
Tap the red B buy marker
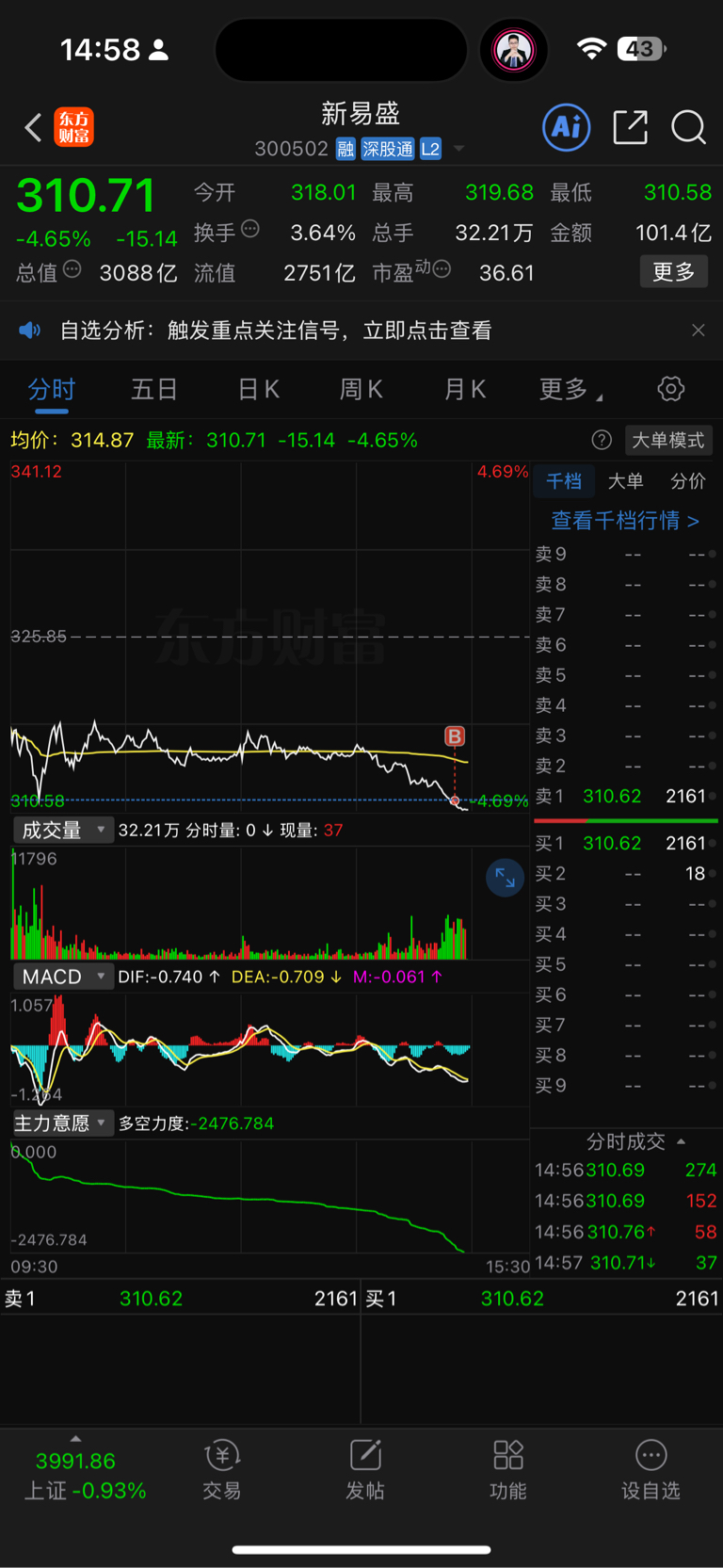pyautogui.click(x=455, y=736)
